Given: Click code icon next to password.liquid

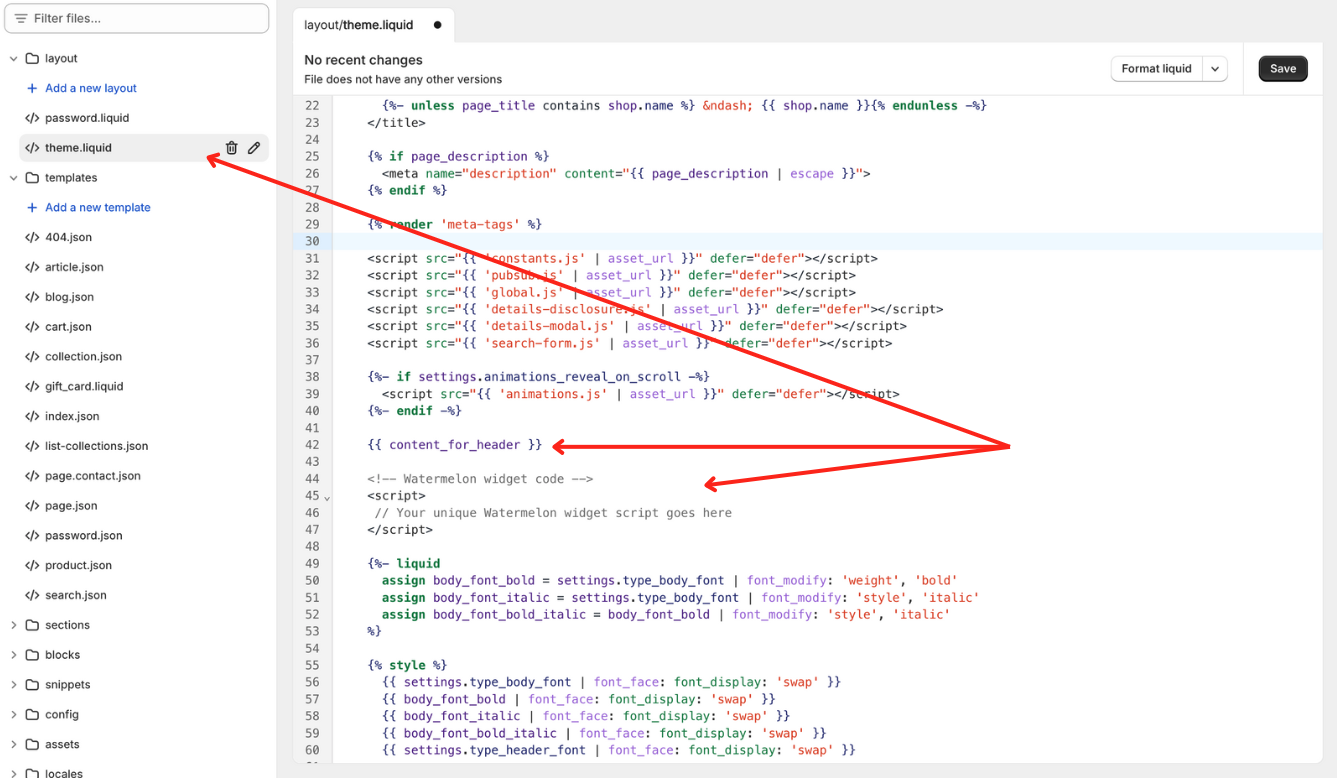Looking at the screenshot, I should pyautogui.click(x=32, y=118).
